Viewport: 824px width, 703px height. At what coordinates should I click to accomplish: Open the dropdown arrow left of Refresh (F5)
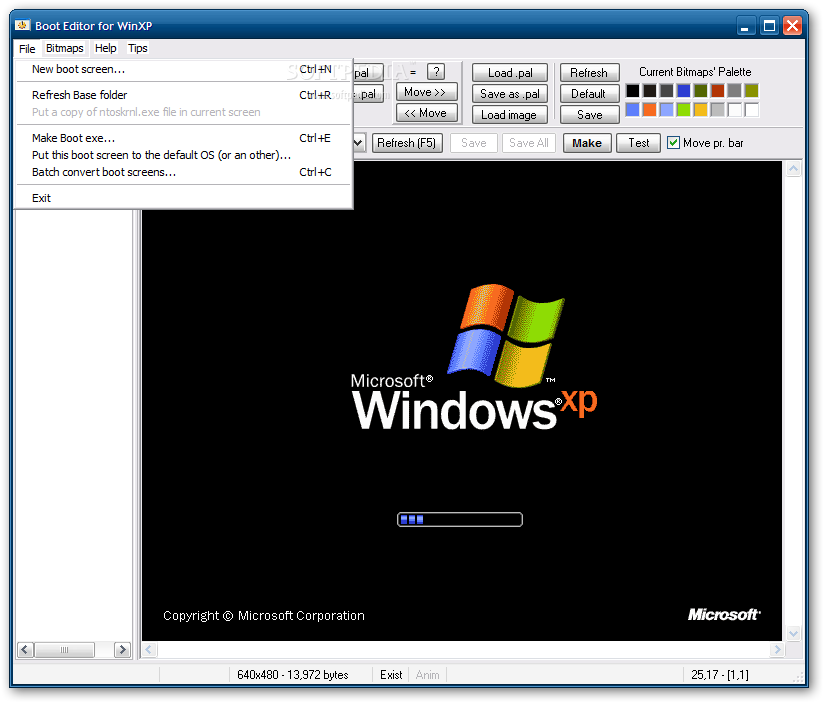pos(358,143)
